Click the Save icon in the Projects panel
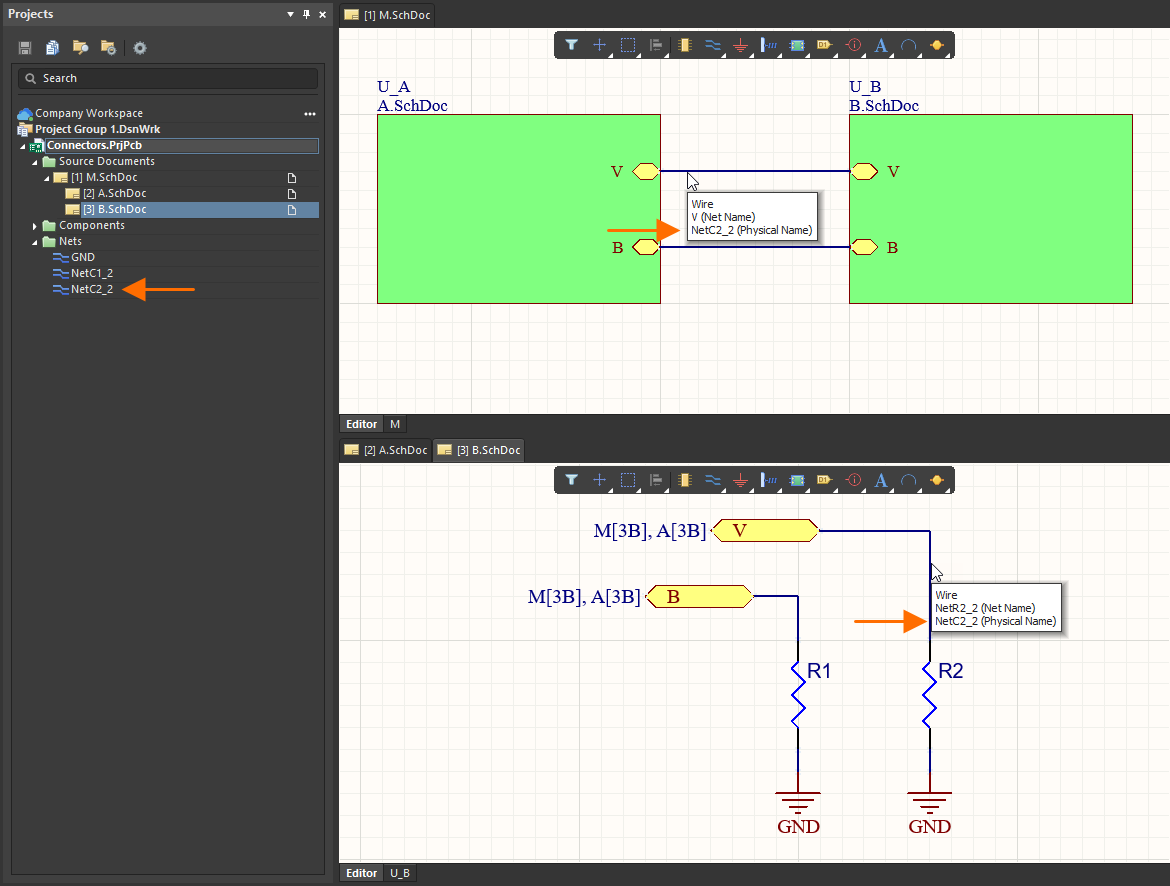The width and height of the screenshot is (1170, 886). tap(25, 48)
